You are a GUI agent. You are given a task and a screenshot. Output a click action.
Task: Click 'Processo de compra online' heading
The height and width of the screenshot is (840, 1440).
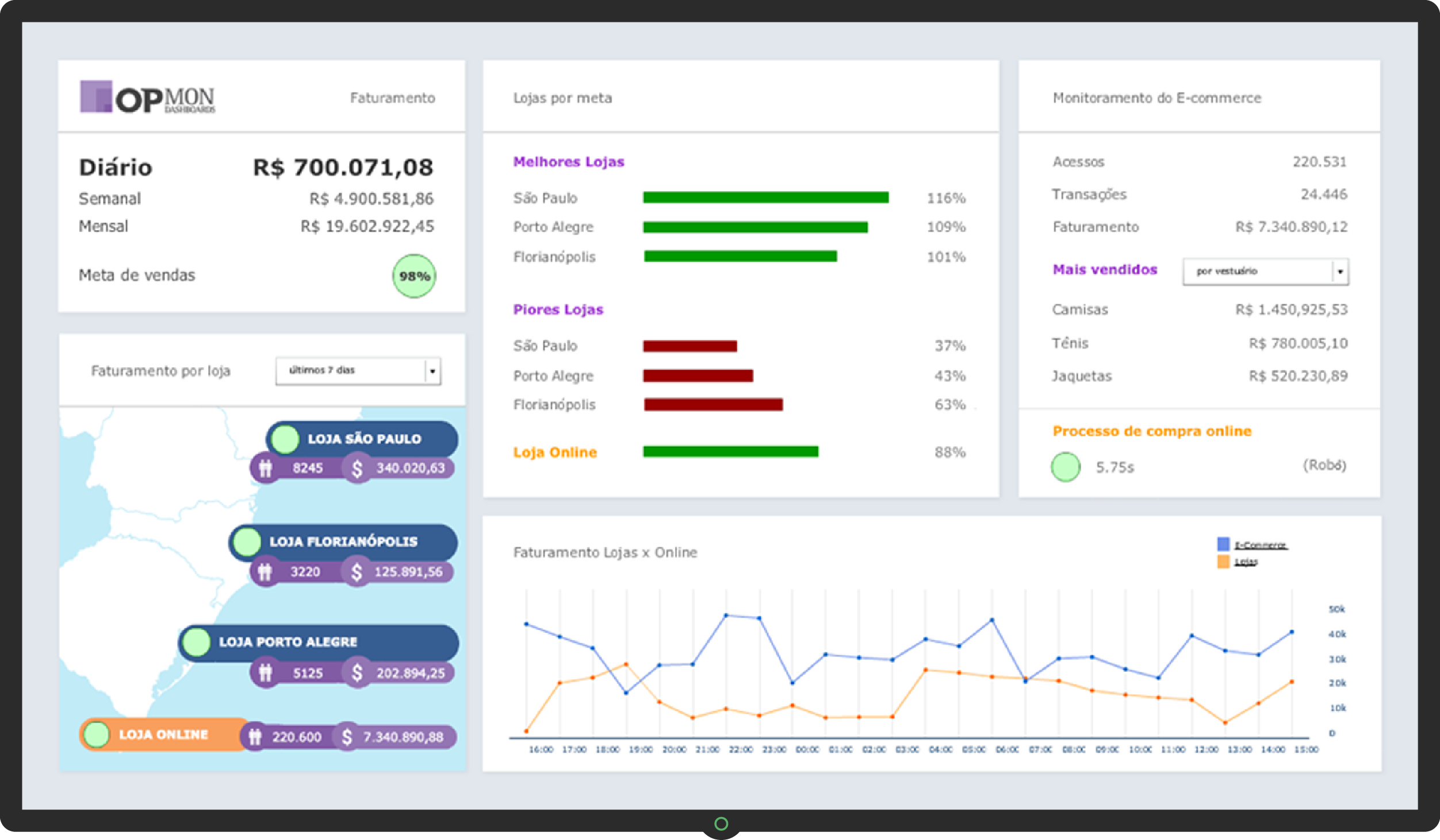point(1152,431)
